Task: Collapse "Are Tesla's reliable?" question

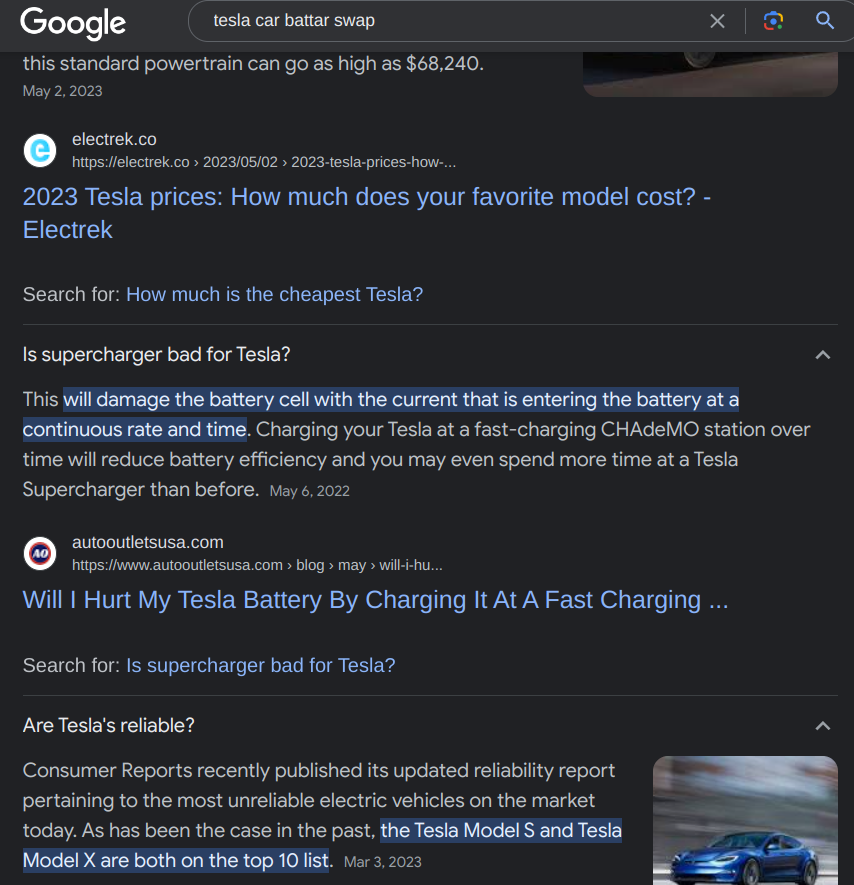Action: point(822,726)
